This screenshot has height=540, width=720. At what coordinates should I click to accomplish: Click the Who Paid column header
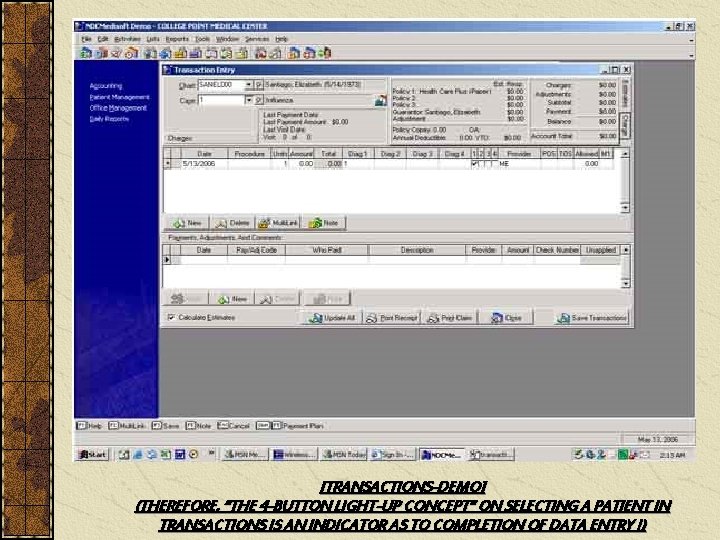[x=326, y=250]
